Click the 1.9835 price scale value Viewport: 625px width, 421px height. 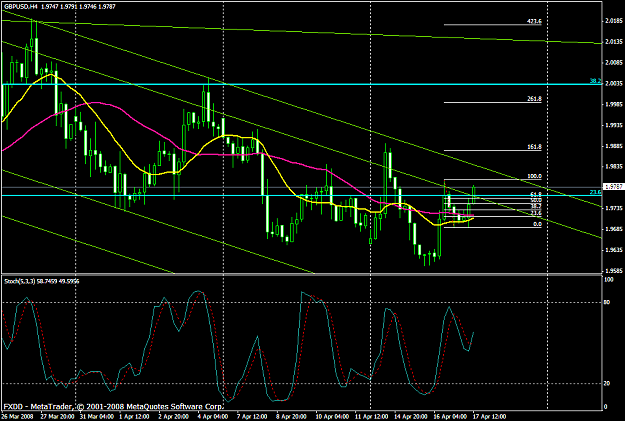pyautogui.click(x=614, y=167)
